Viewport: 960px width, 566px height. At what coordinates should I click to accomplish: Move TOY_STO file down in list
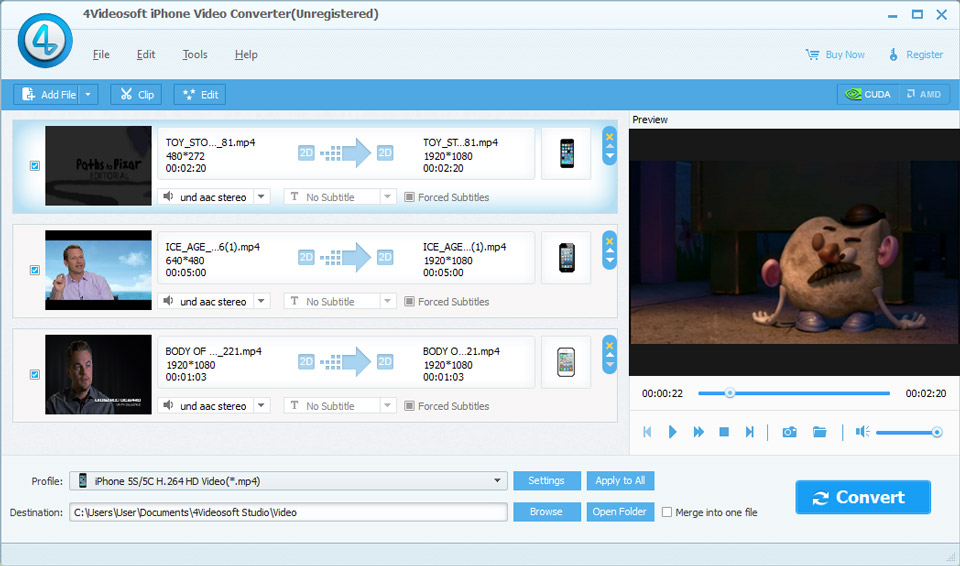click(610, 156)
